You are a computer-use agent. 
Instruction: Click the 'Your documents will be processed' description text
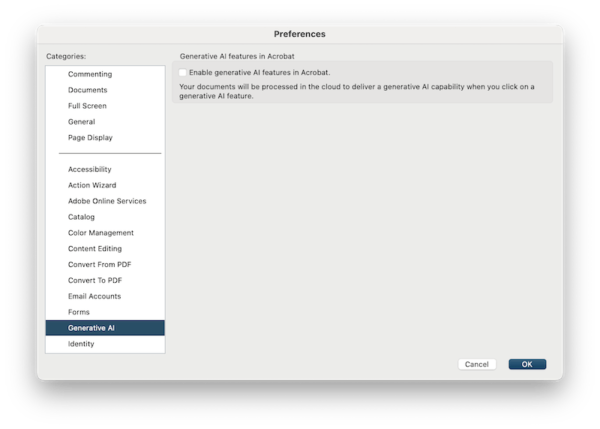tap(357, 91)
